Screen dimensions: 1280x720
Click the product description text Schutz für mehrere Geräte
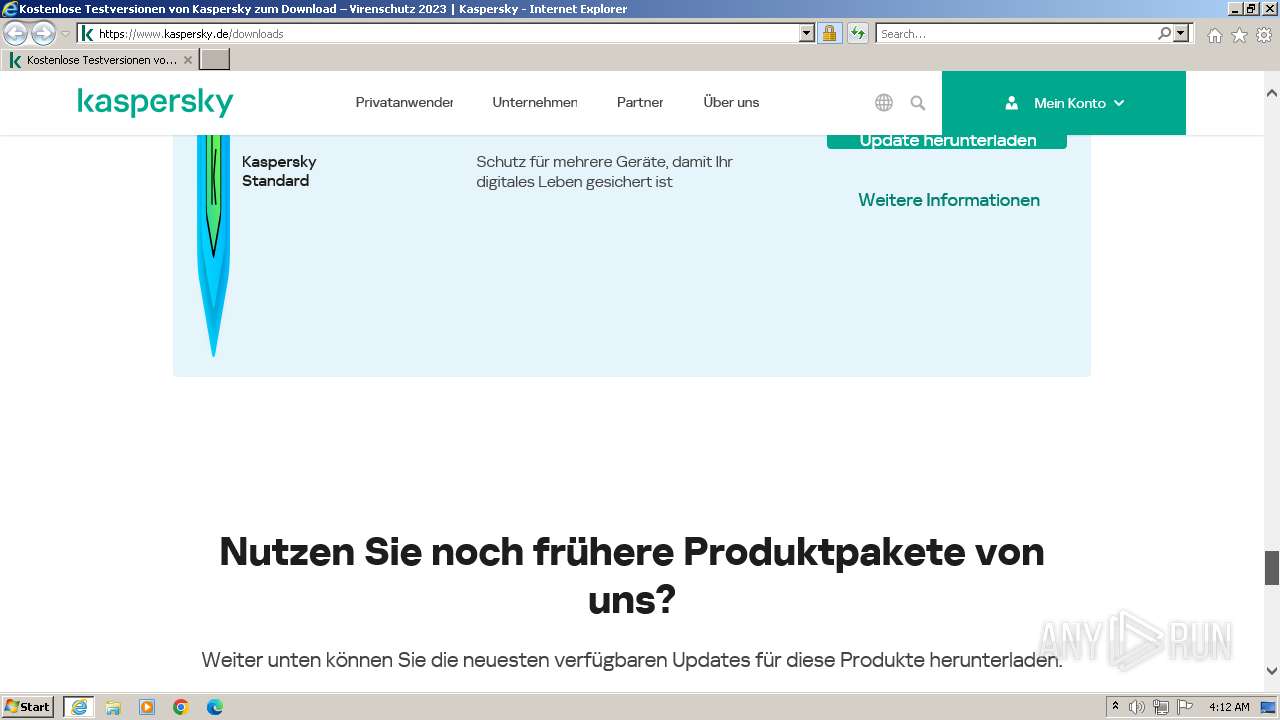[x=605, y=172]
